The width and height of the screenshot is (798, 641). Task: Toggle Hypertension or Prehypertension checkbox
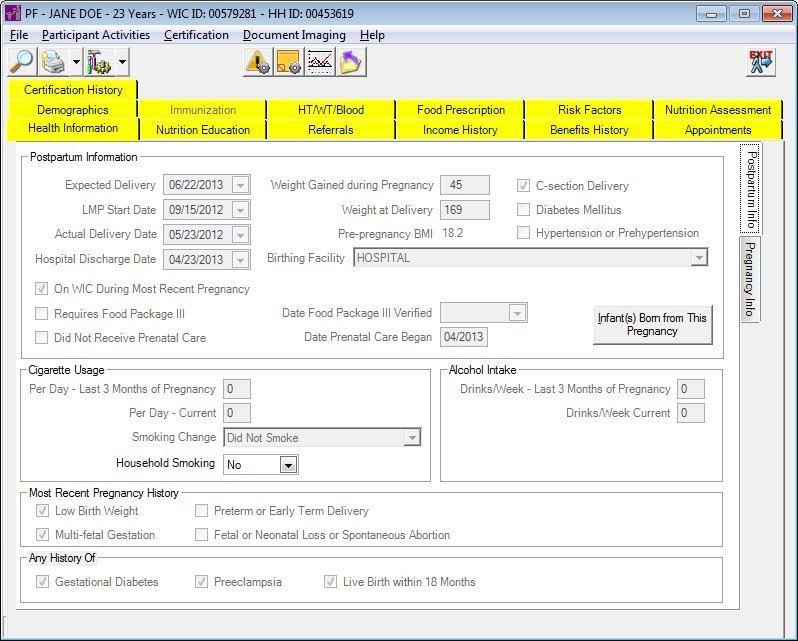(523, 233)
